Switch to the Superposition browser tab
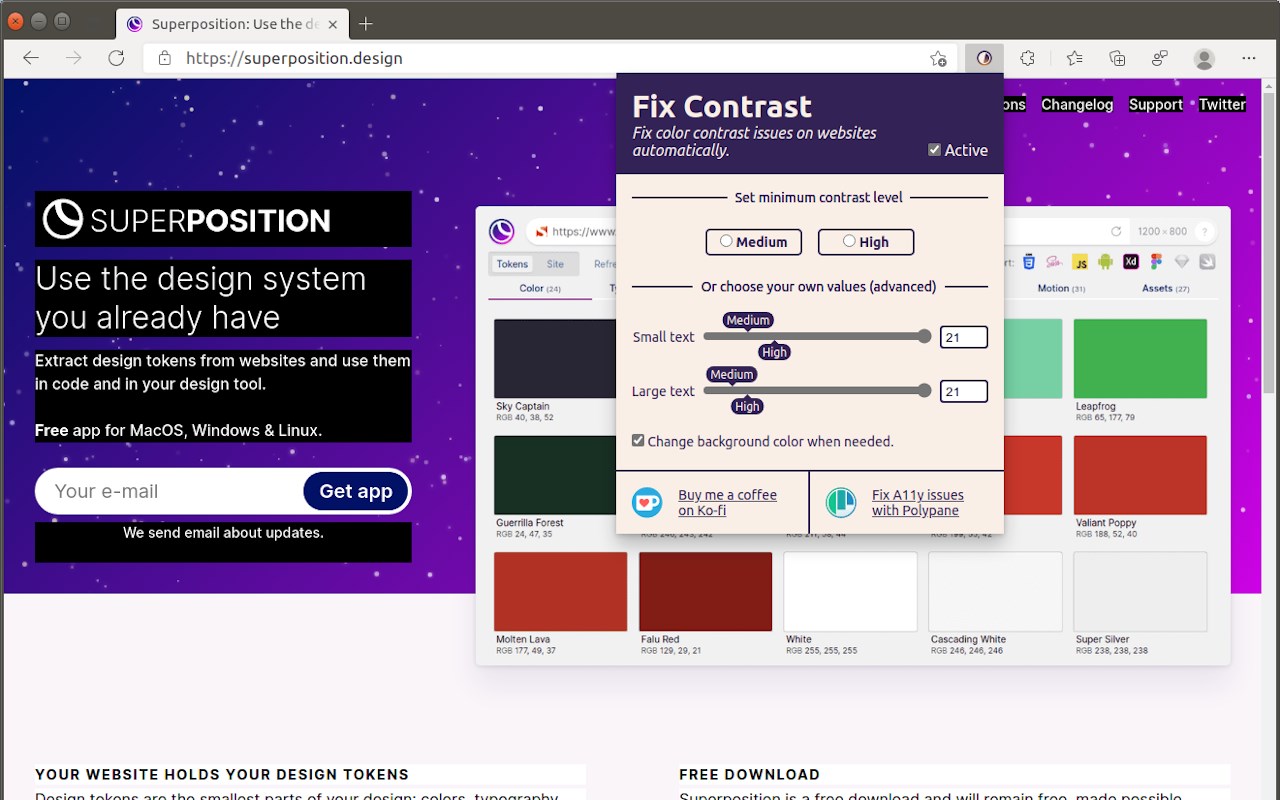This screenshot has height=800, width=1280. pyautogui.click(x=230, y=23)
